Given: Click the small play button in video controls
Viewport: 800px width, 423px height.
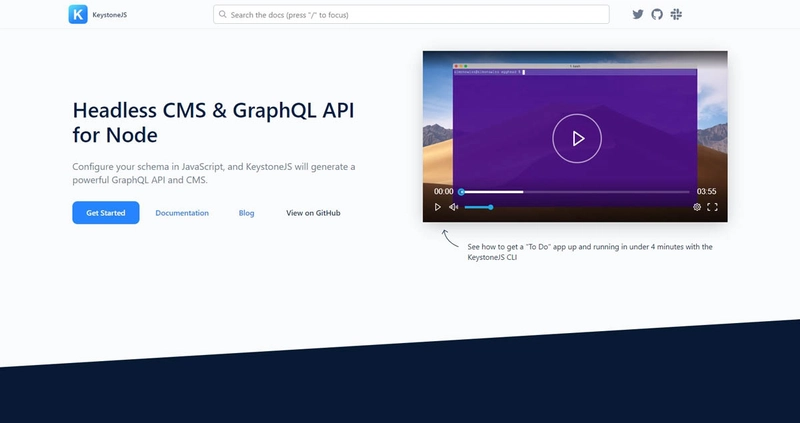Looking at the screenshot, I should (x=437, y=207).
